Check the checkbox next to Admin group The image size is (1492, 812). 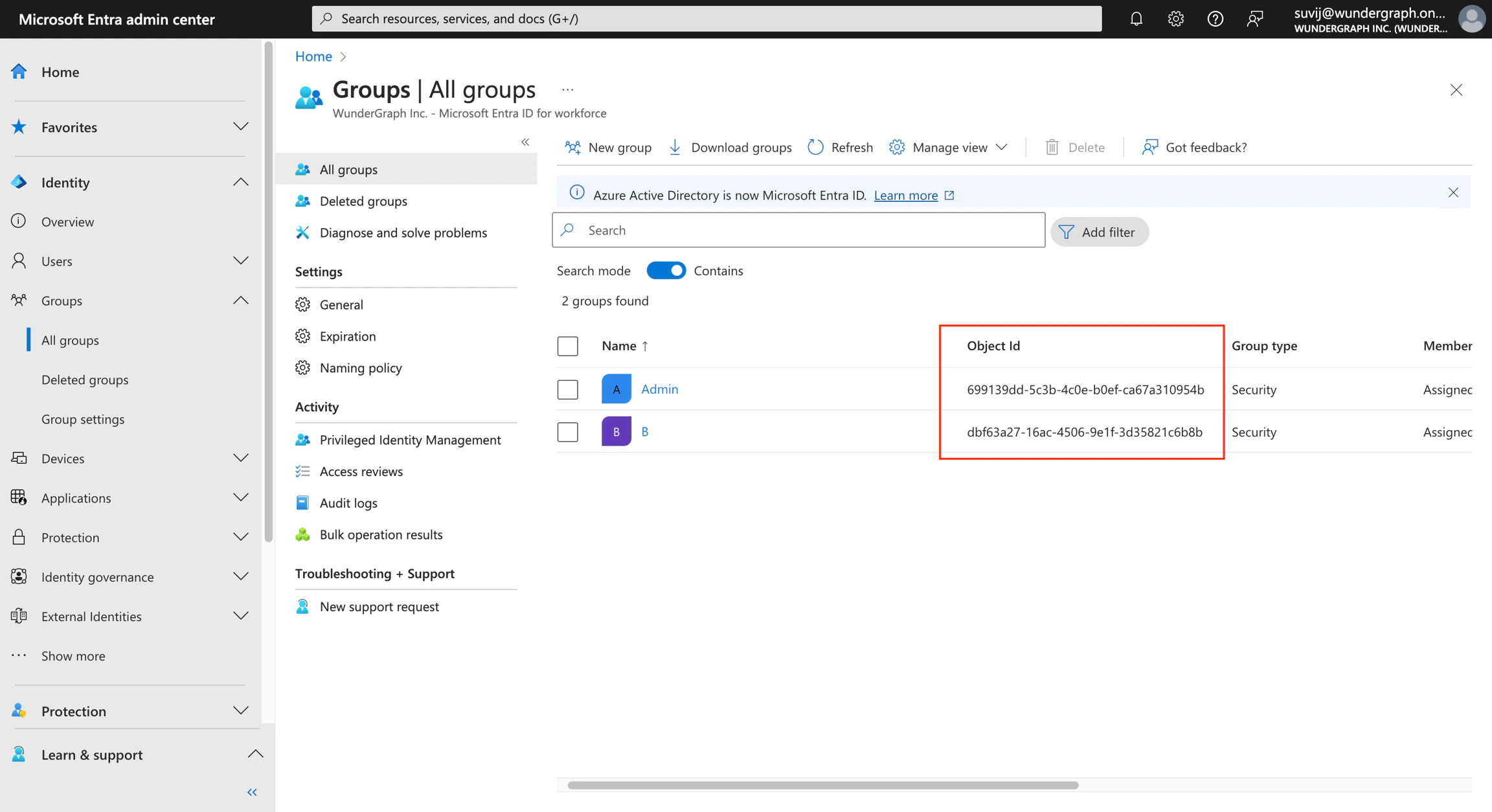click(567, 389)
